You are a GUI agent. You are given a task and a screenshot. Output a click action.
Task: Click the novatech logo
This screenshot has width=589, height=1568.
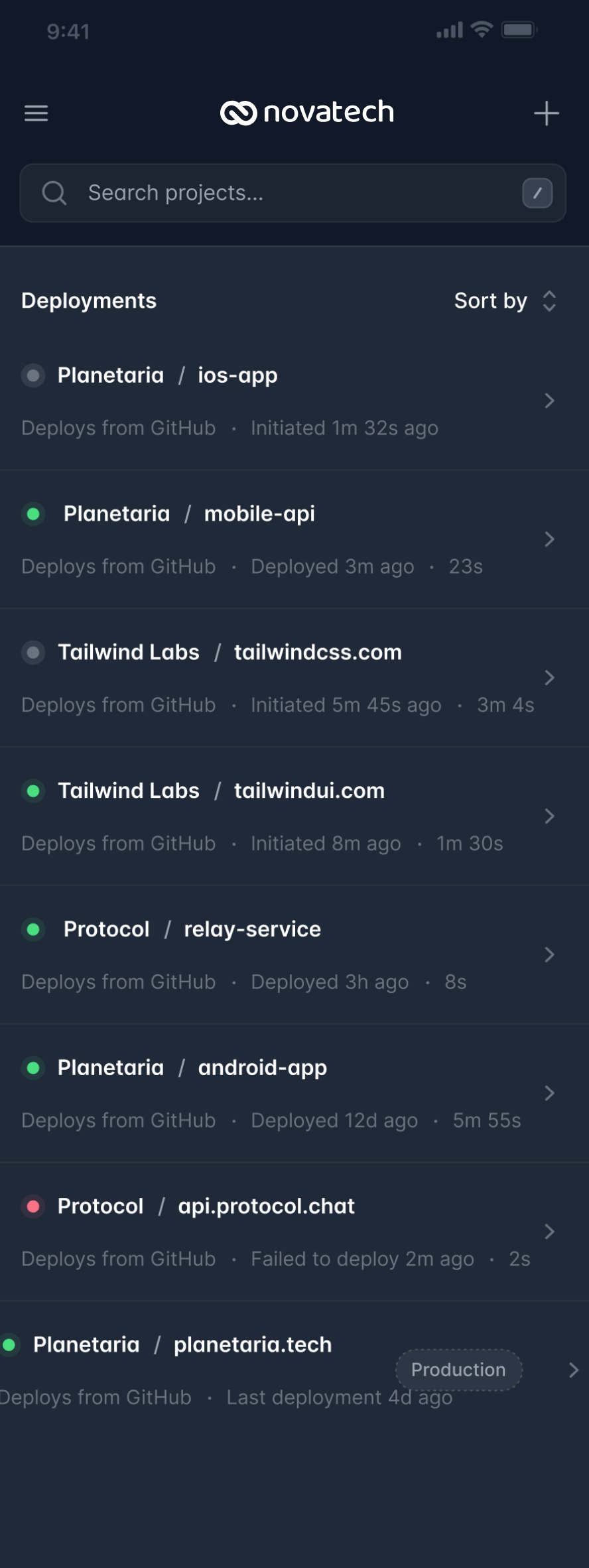[307, 113]
